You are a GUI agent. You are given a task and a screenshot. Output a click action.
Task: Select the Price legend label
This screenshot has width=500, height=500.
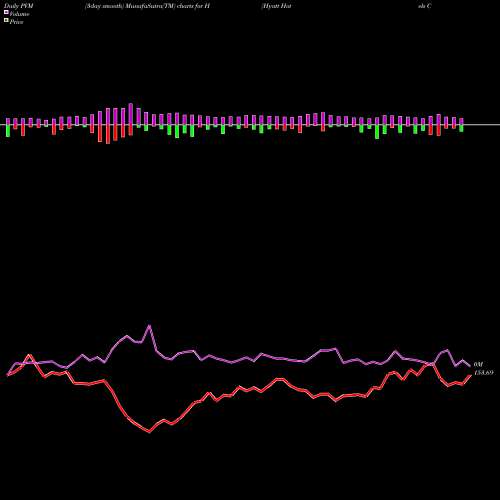click(16, 22)
